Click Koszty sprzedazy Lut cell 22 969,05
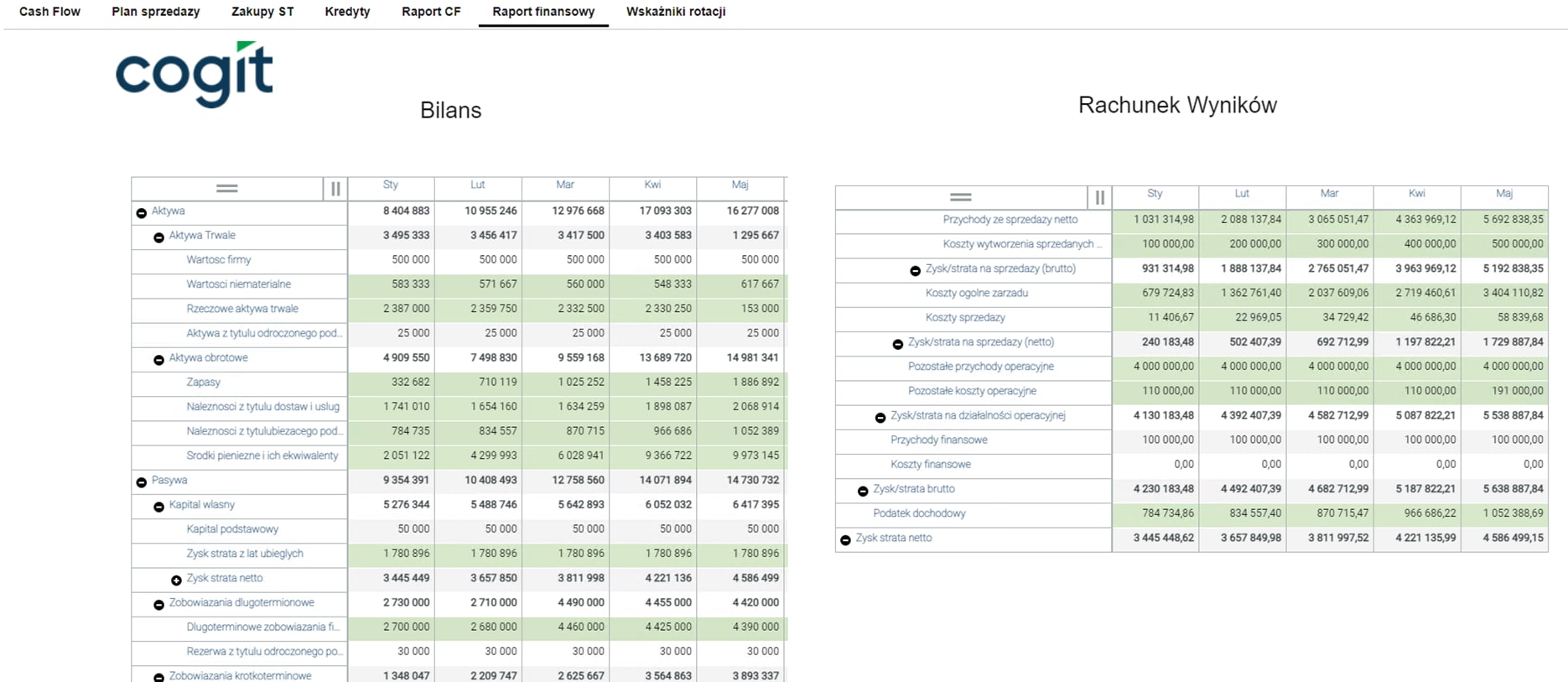 click(x=1243, y=318)
